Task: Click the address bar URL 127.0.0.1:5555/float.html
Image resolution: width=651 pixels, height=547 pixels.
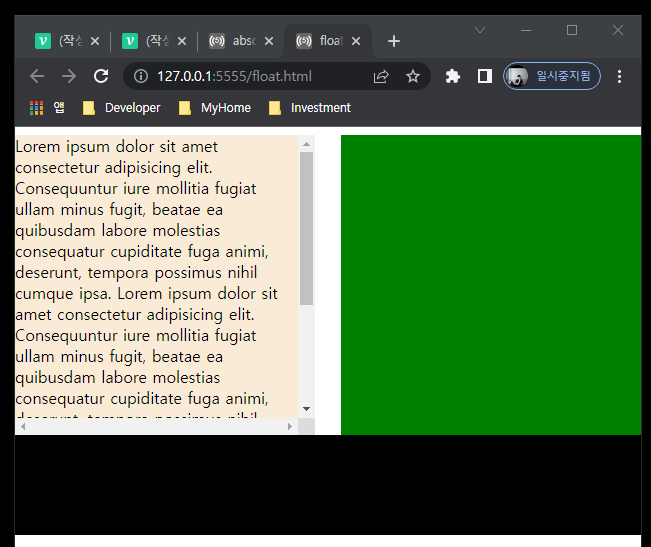Action: tap(234, 76)
